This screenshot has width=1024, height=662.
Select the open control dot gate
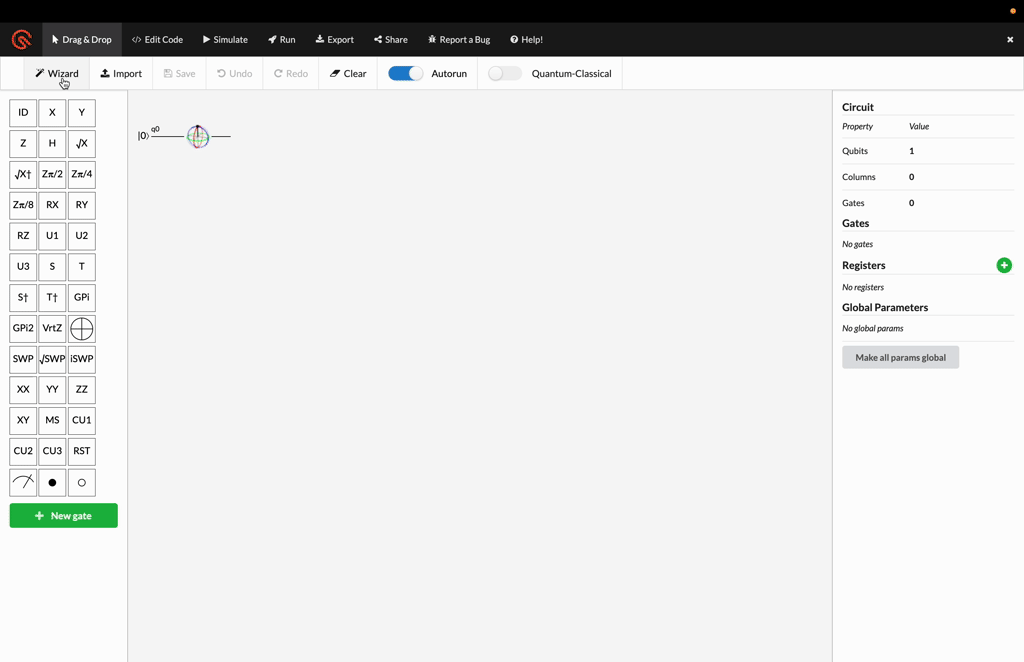[x=81, y=482]
